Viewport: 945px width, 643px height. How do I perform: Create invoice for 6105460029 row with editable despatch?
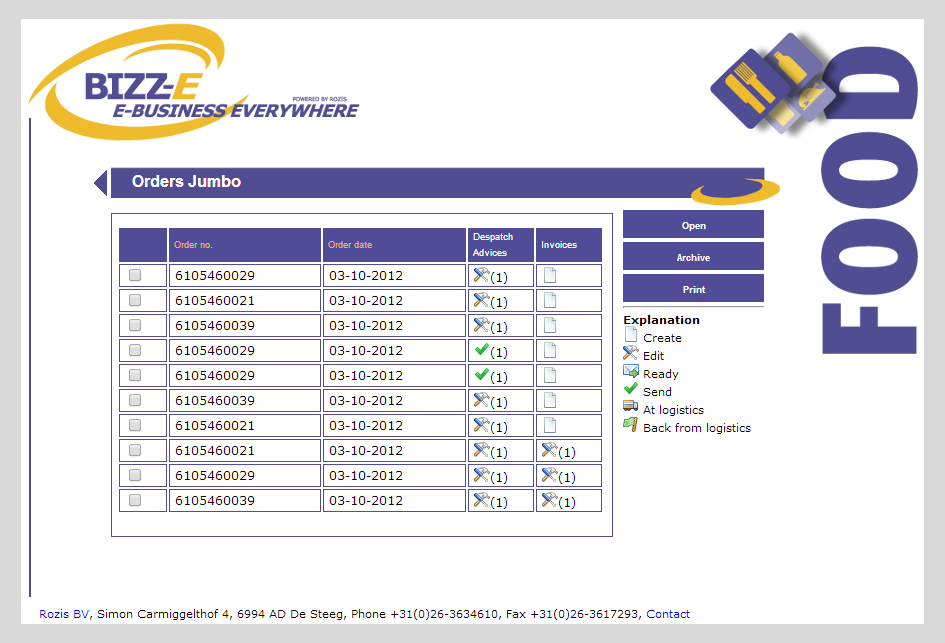point(550,275)
